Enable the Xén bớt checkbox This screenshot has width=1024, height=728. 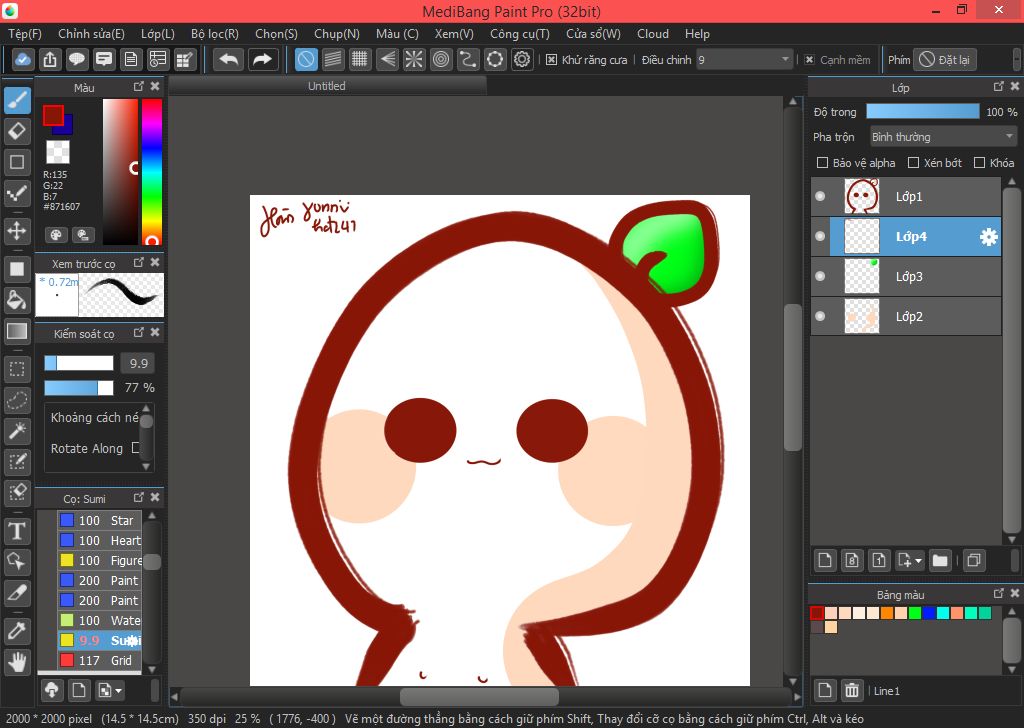pyautogui.click(x=913, y=163)
